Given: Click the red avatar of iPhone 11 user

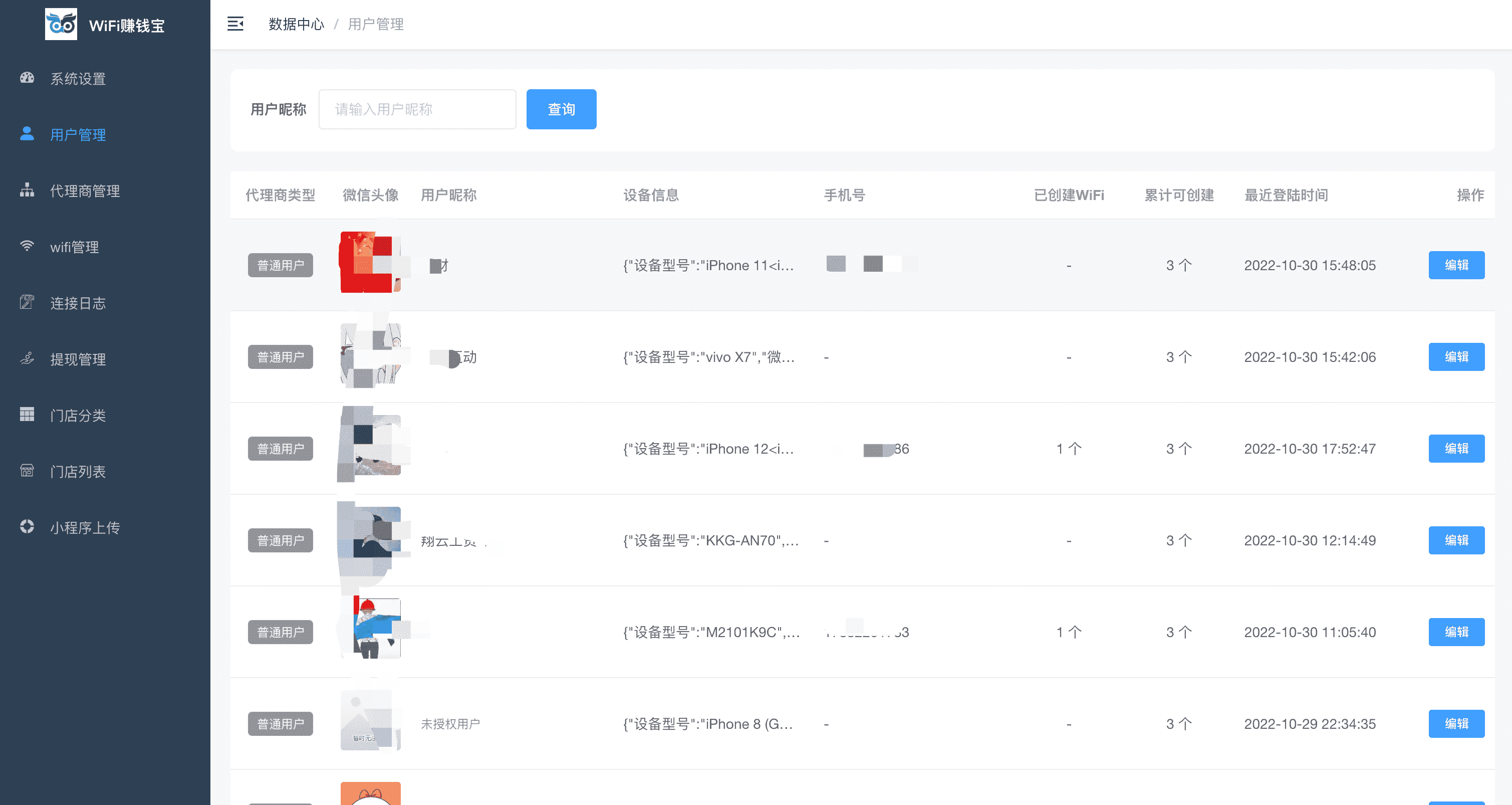Looking at the screenshot, I should [x=370, y=262].
